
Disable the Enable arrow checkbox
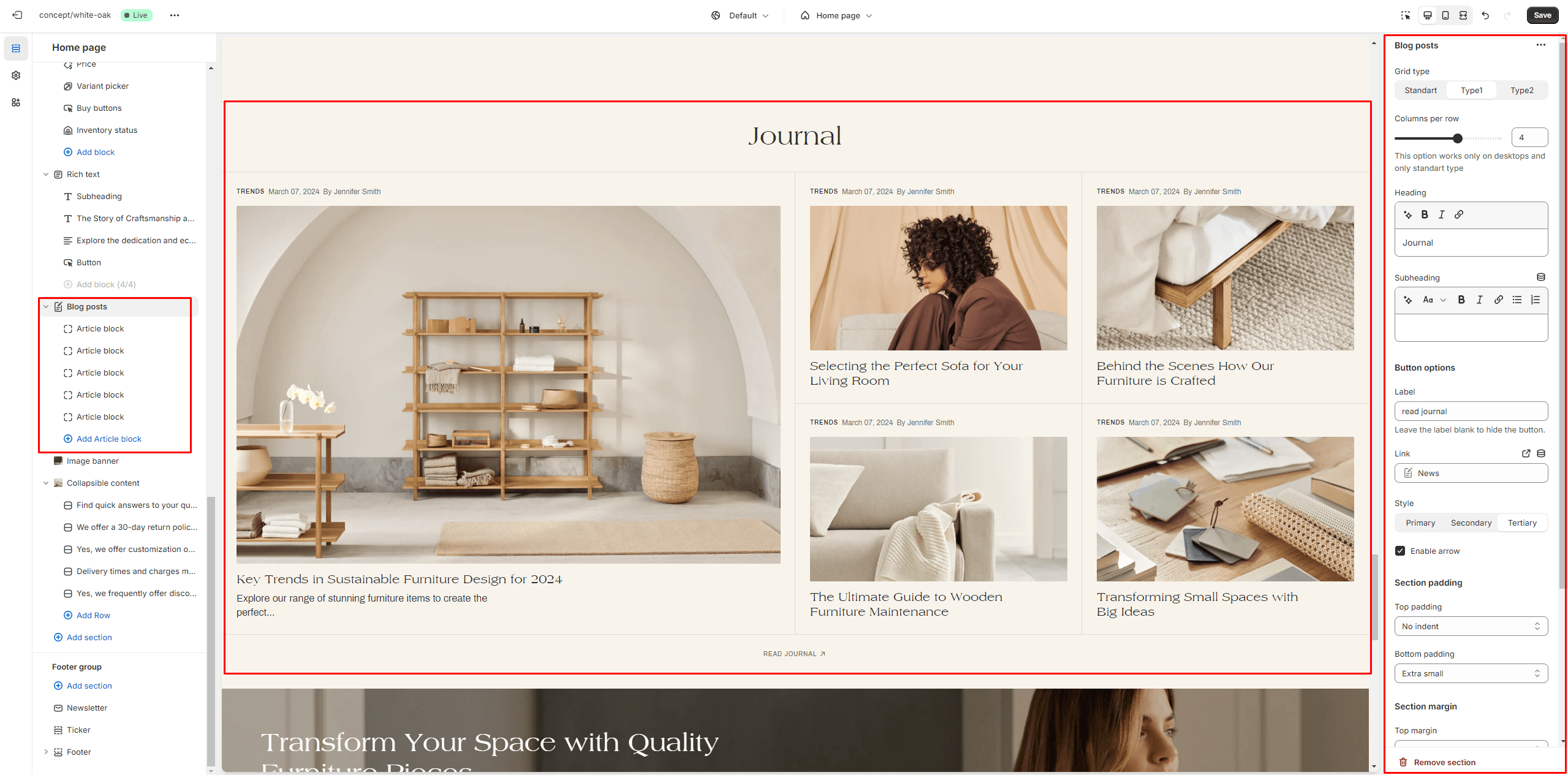pyautogui.click(x=1400, y=551)
